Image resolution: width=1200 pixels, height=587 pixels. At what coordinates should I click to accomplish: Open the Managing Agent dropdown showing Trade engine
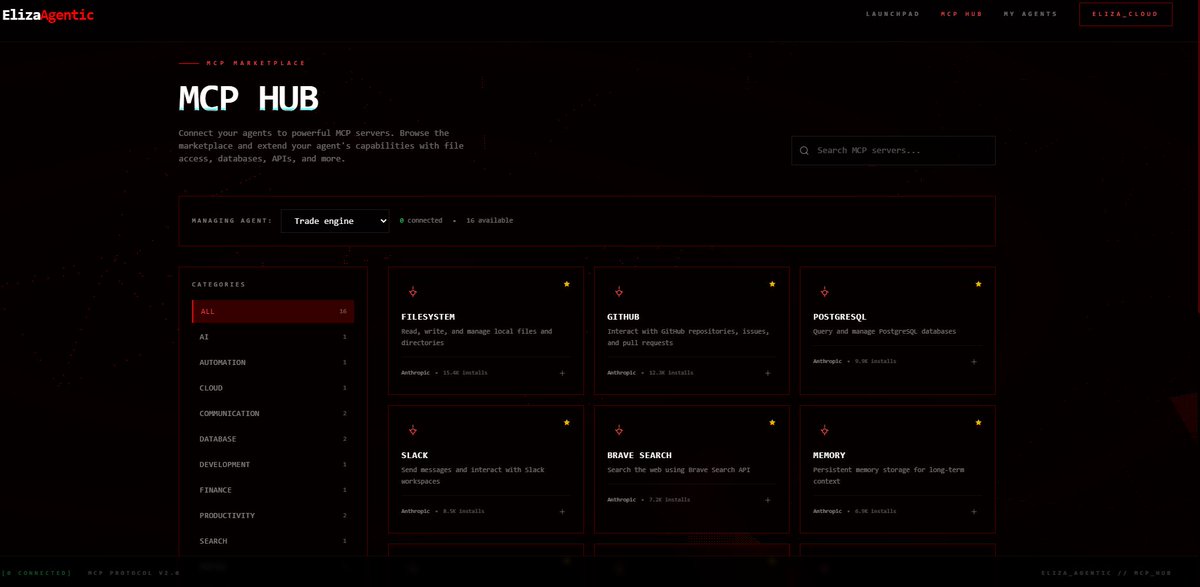(335, 220)
